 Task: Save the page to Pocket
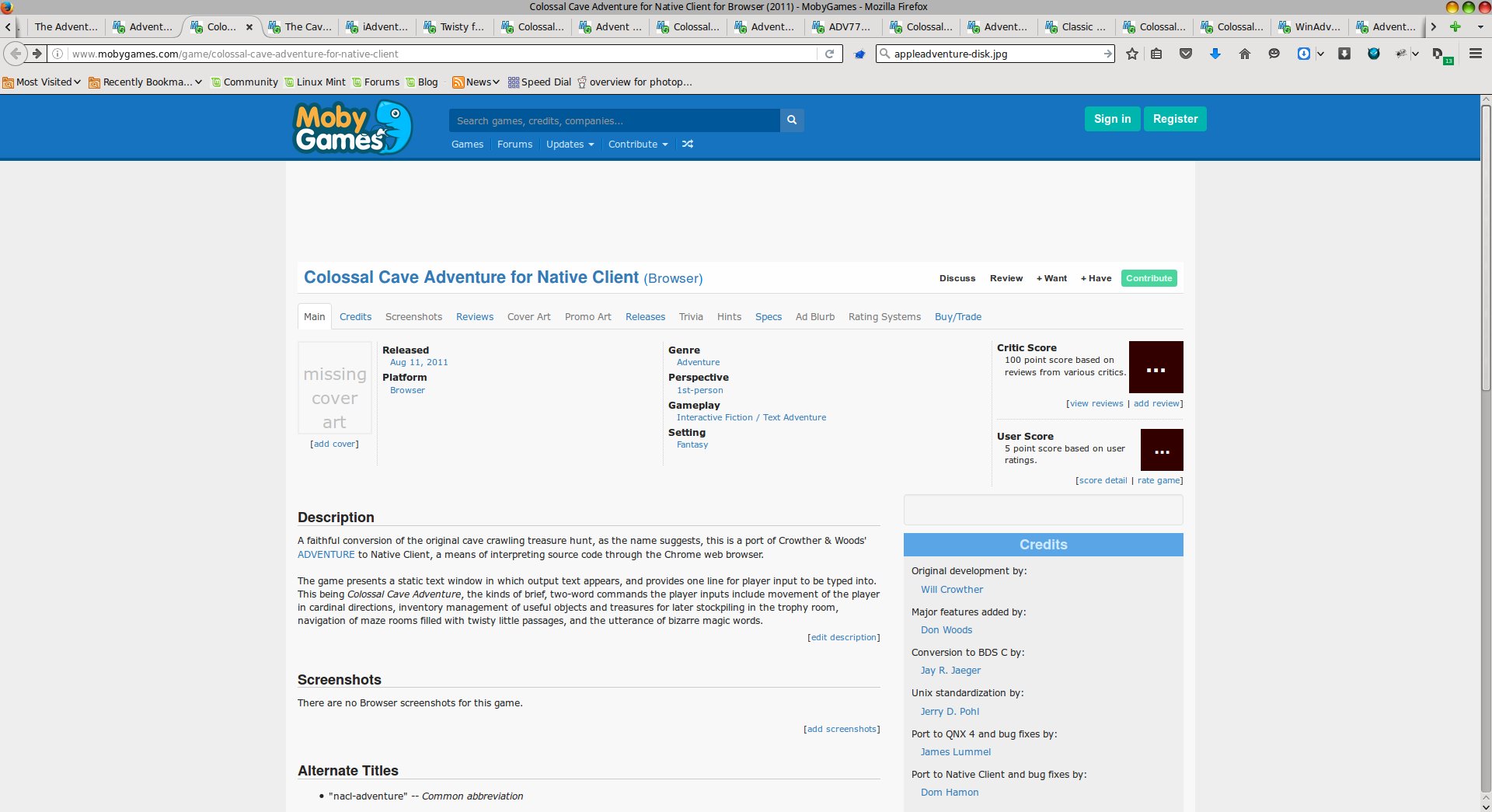[x=1186, y=54]
